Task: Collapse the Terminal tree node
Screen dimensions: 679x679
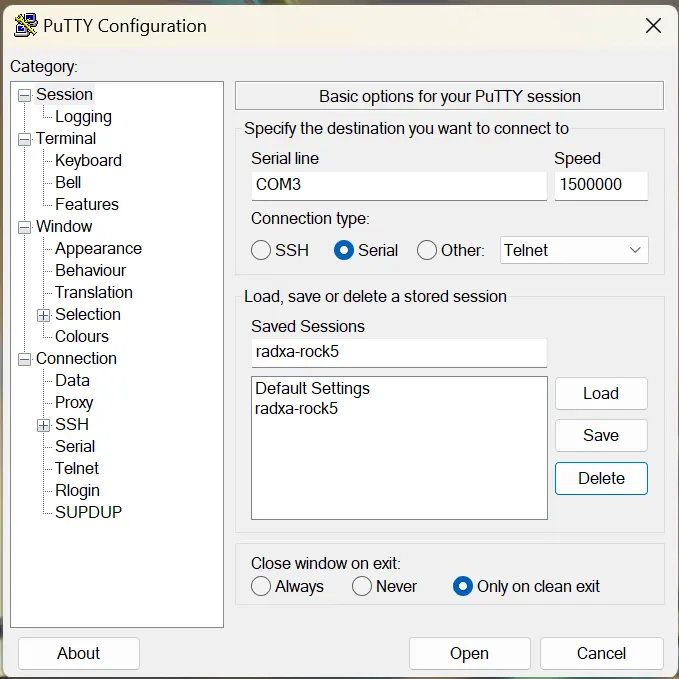Action: coord(25,139)
